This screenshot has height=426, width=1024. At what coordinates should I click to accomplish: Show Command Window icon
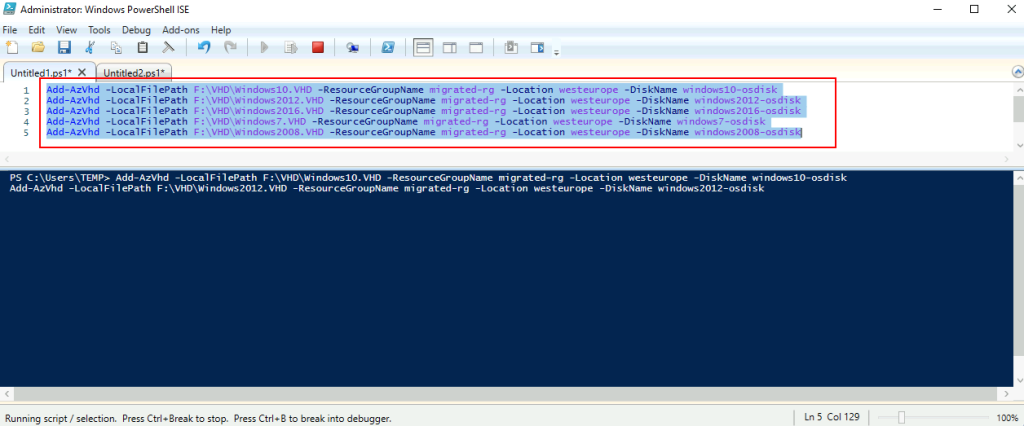pyautogui.click(x=511, y=47)
